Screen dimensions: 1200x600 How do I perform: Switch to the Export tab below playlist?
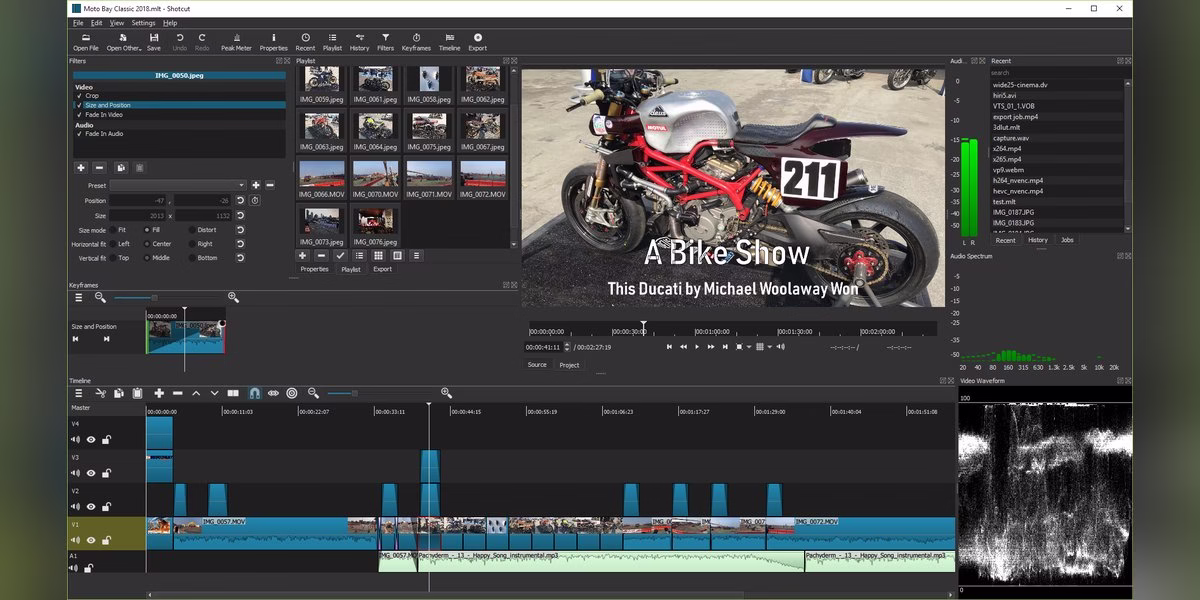[x=382, y=269]
